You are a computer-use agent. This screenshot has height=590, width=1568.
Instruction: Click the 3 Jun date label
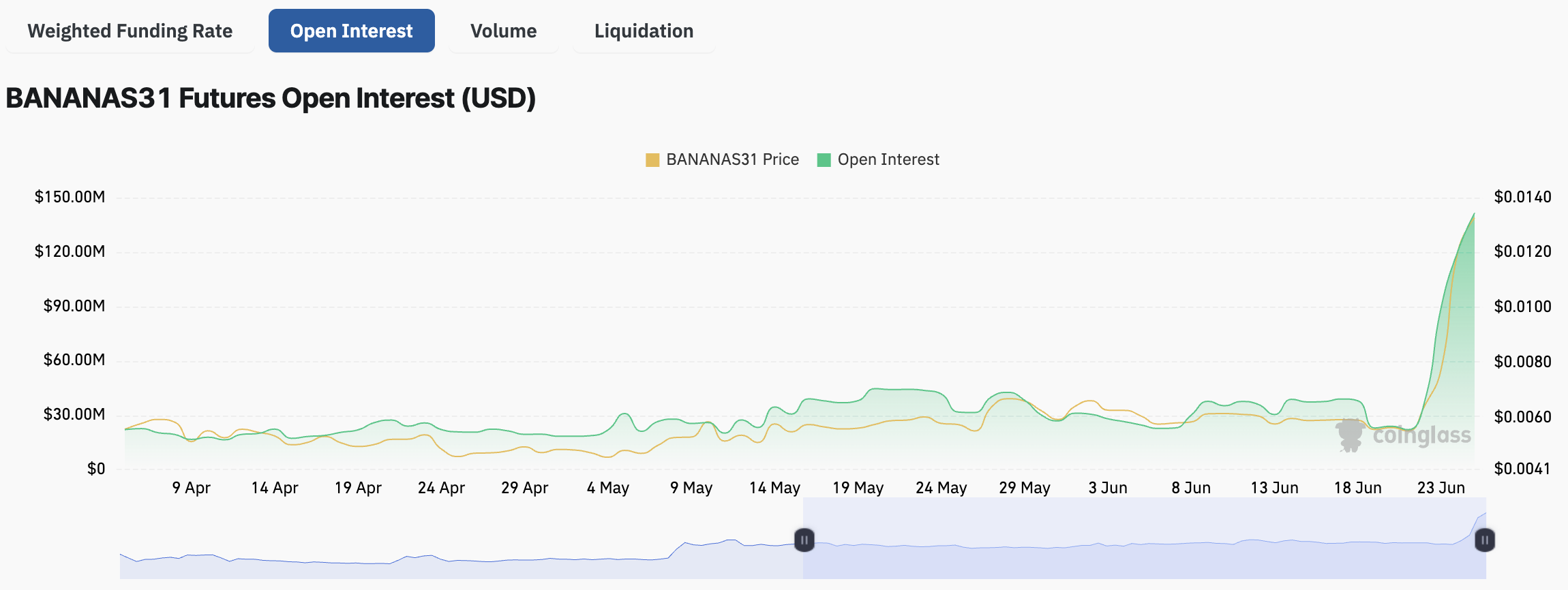tap(1108, 488)
